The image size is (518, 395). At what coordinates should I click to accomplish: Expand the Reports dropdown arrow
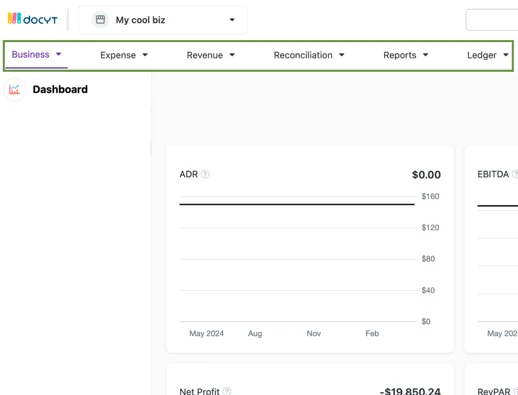click(425, 55)
